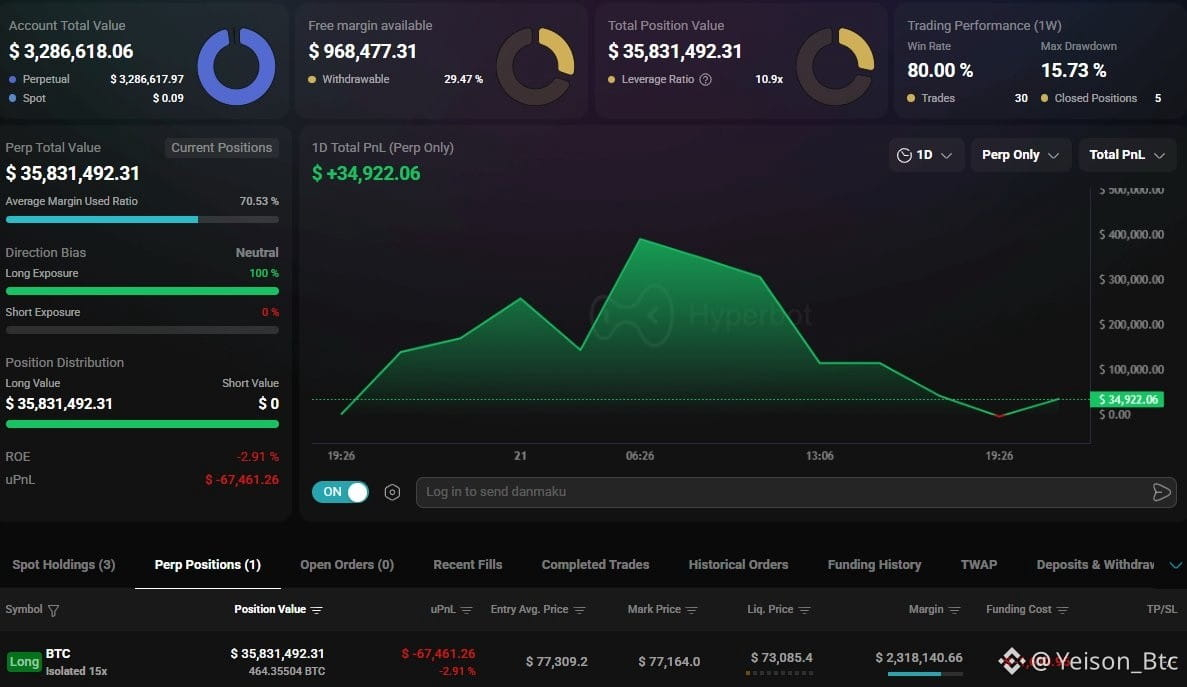Screen dimensions: 1187x687
Task: Click the Position Distribution long/short bar
Action: click(x=142, y=424)
